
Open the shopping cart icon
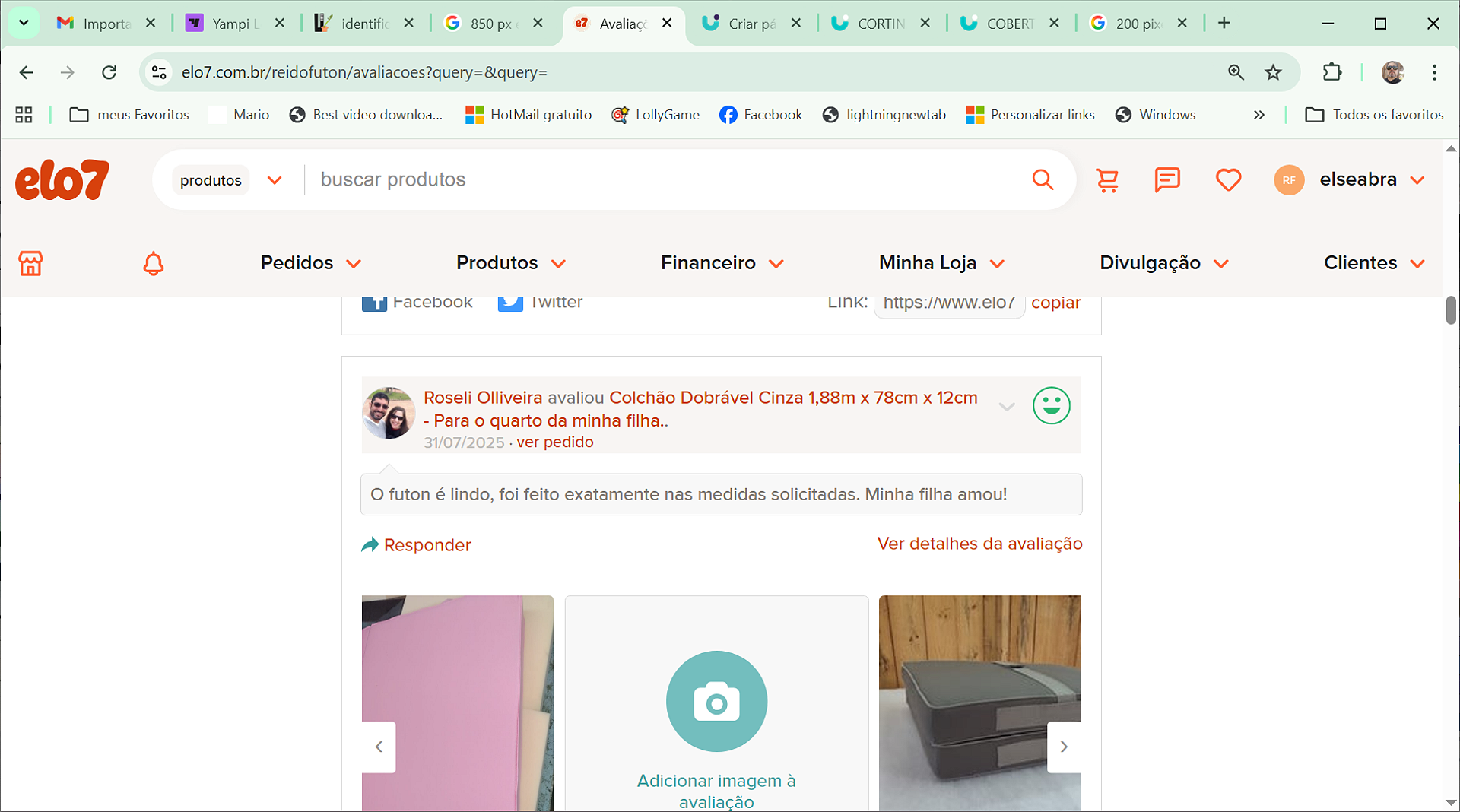[x=1107, y=180]
